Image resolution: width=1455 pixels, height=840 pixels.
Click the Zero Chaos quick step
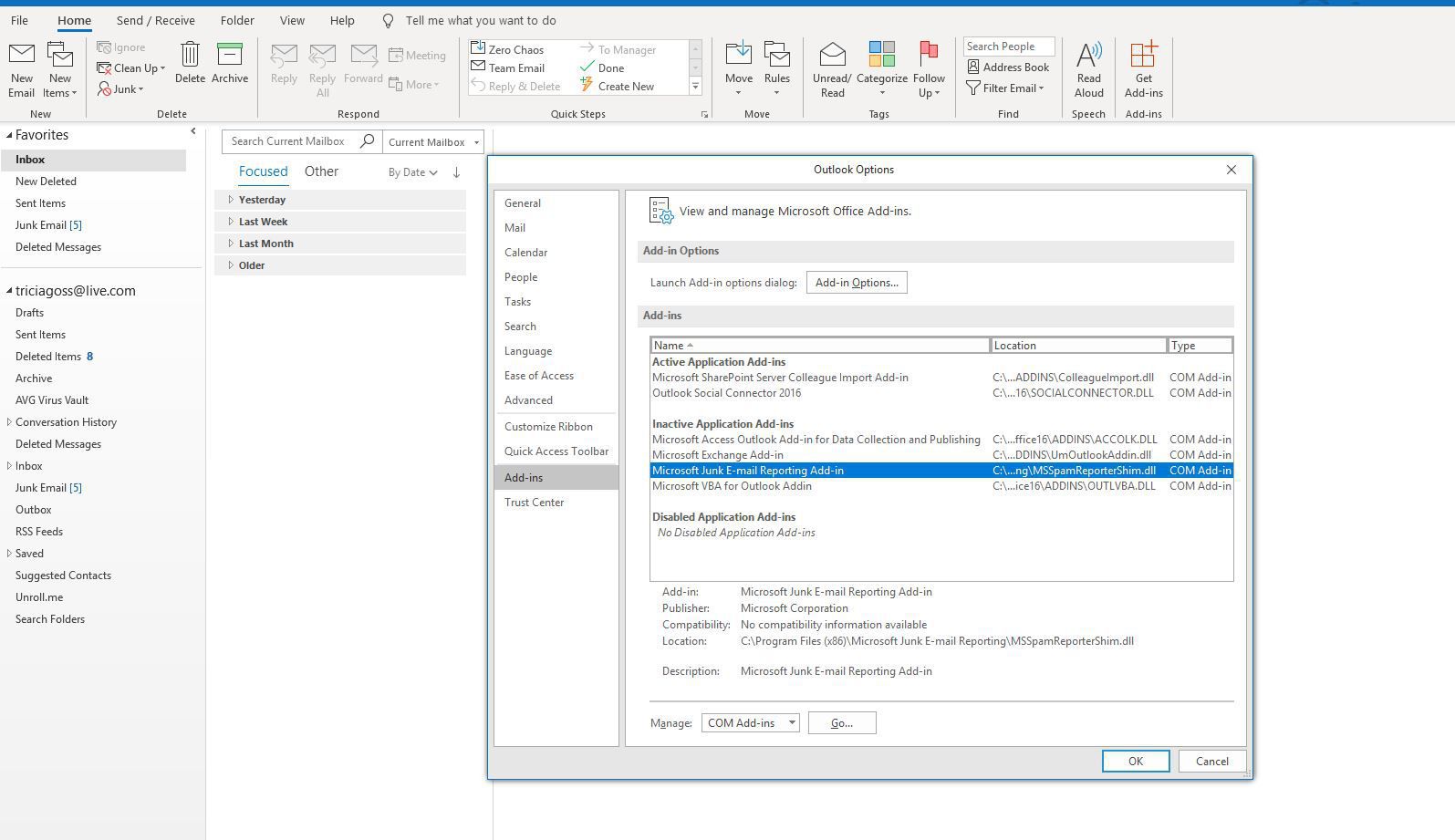507,49
